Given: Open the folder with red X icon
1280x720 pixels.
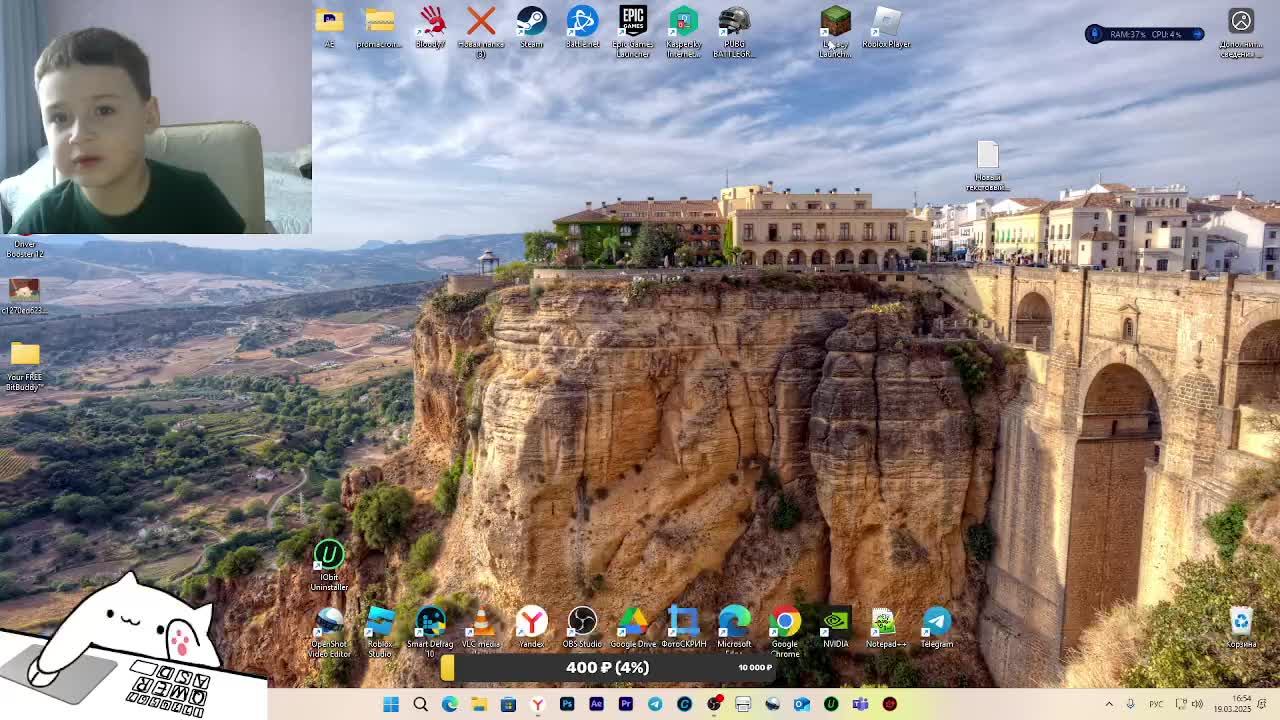Looking at the screenshot, I should coord(481,30).
